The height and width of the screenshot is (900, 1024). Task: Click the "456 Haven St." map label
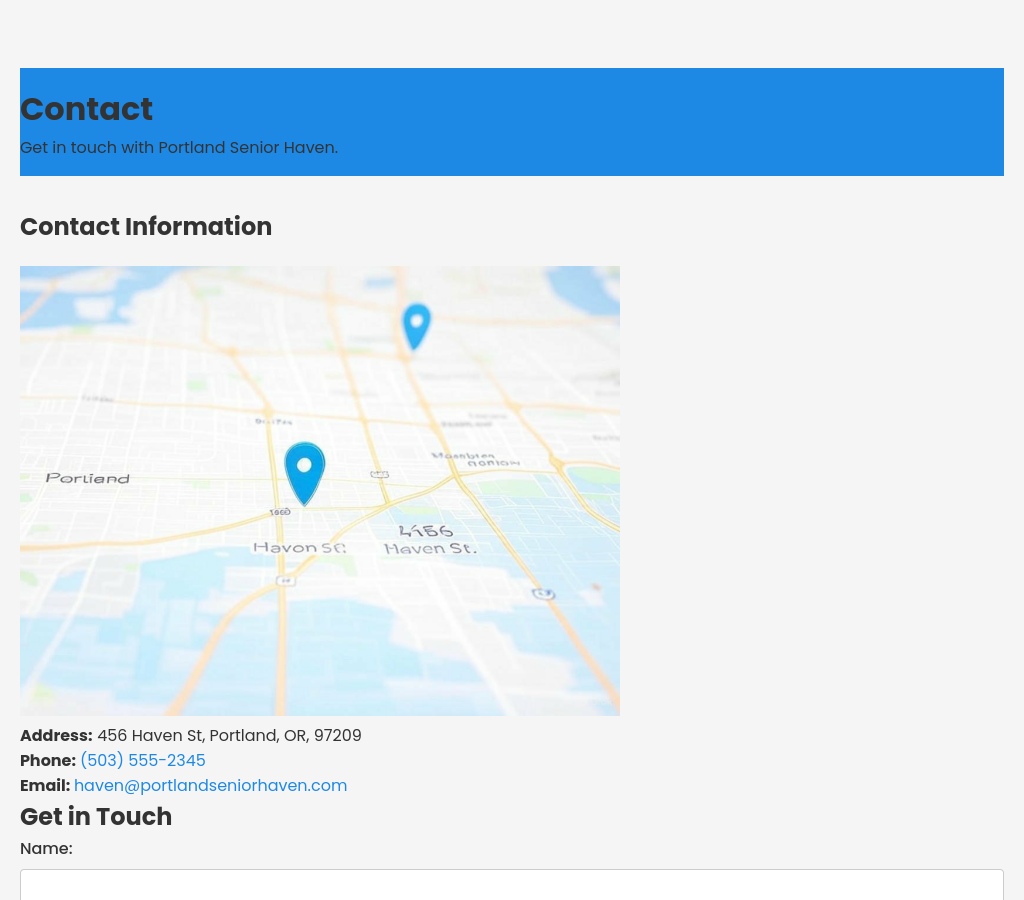click(430, 540)
